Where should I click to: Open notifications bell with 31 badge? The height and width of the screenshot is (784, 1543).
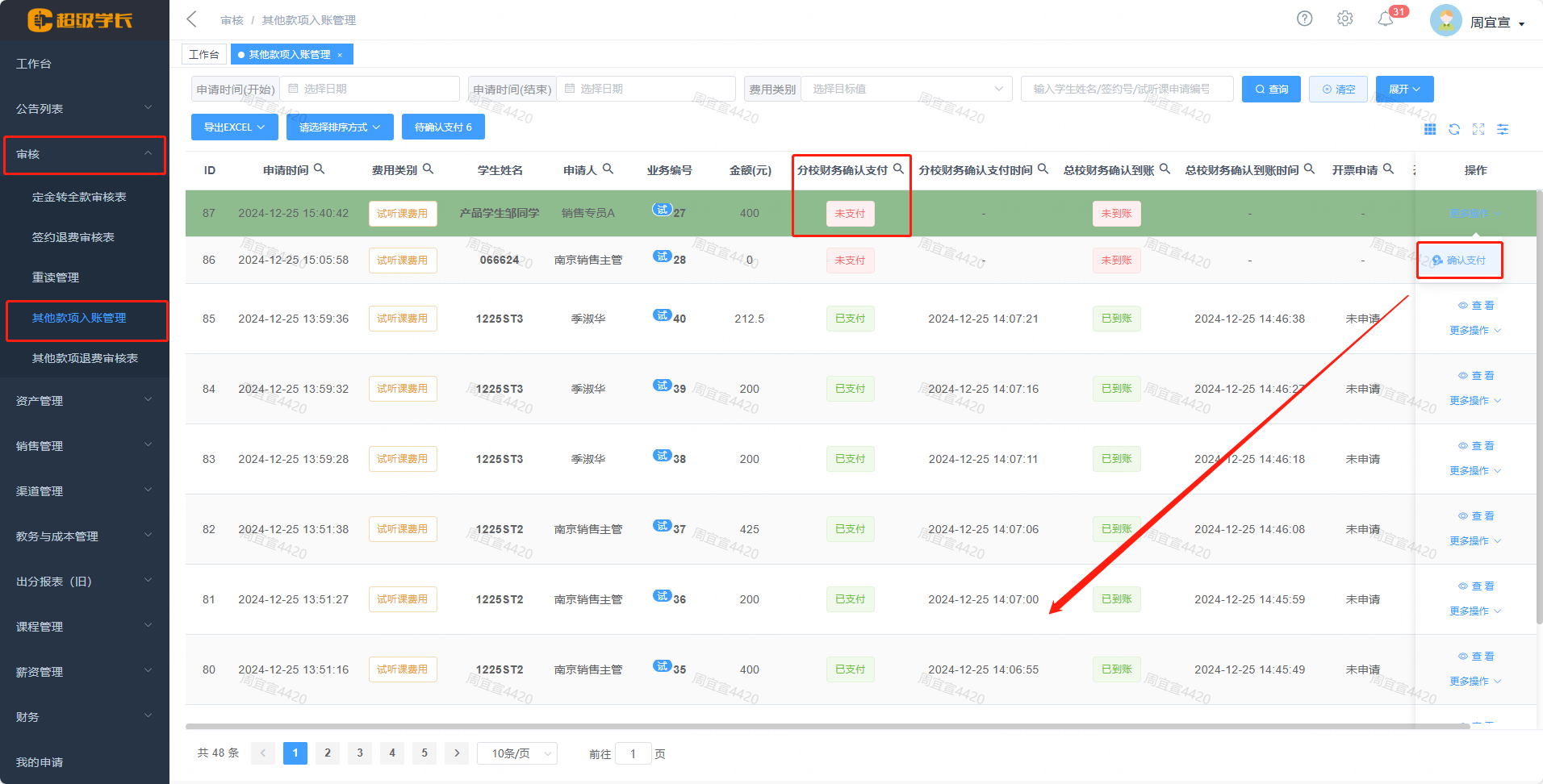coord(1386,19)
